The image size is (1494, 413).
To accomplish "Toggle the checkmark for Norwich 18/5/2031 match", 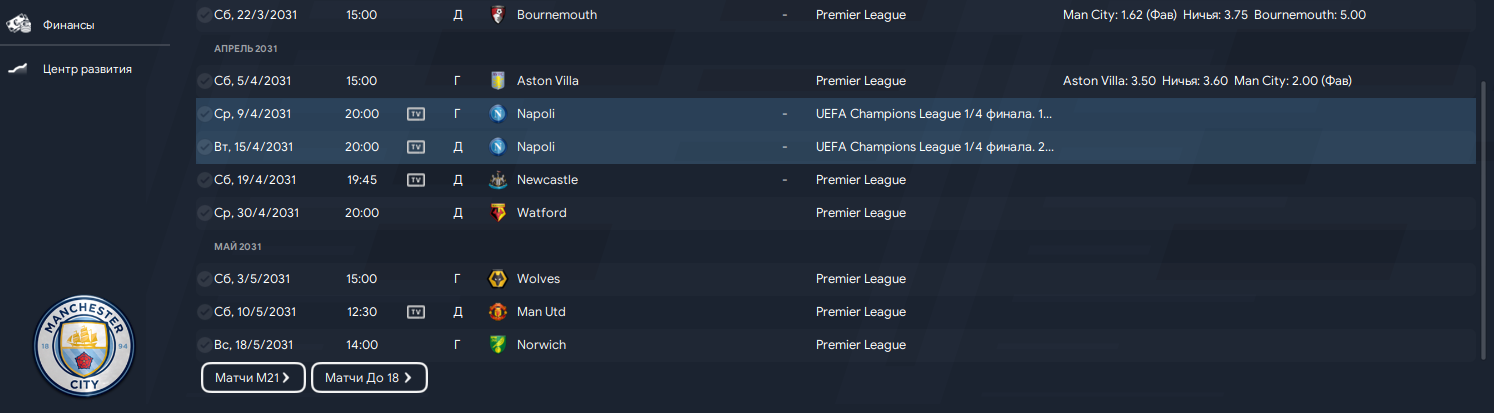I will point(205,345).
